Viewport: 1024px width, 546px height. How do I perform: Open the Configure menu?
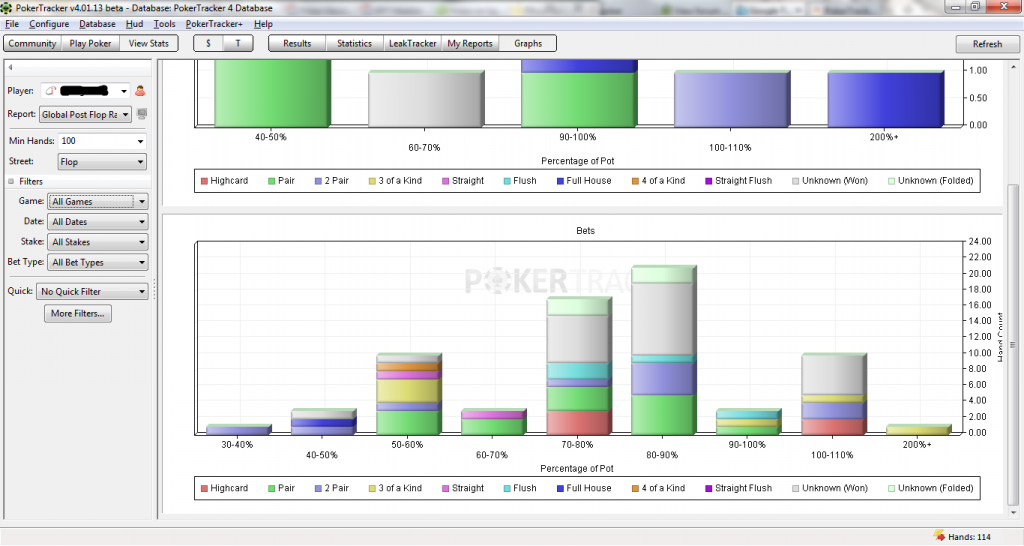pyautogui.click(x=49, y=24)
